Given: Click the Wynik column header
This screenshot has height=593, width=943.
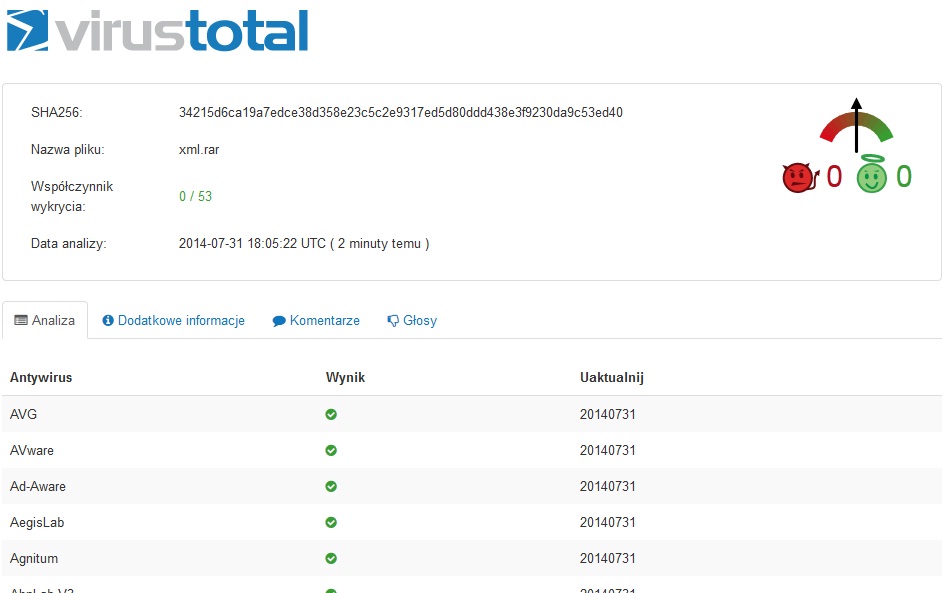Looking at the screenshot, I should (345, 378).
